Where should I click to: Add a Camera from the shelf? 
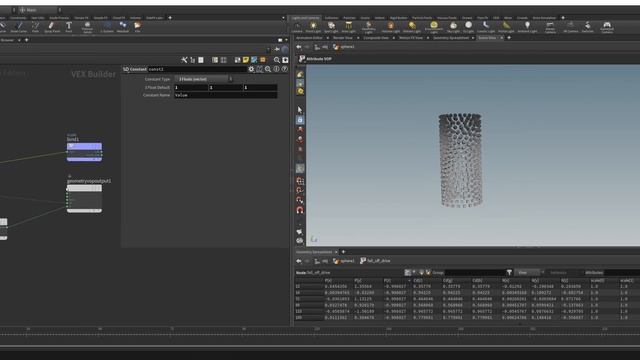(x=297, y=27)
